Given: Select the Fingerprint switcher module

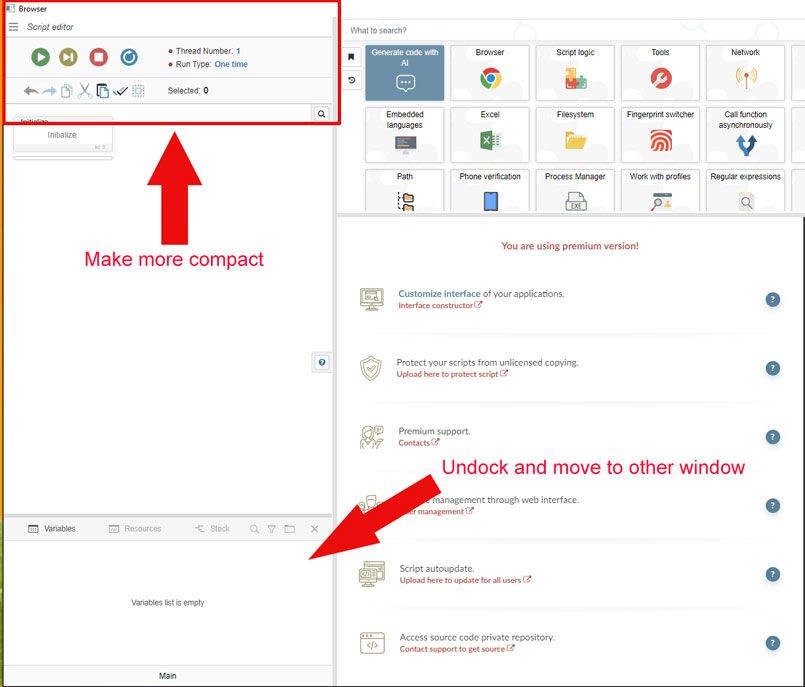Looking at the screenshot, I should click(x=660, y=134).
